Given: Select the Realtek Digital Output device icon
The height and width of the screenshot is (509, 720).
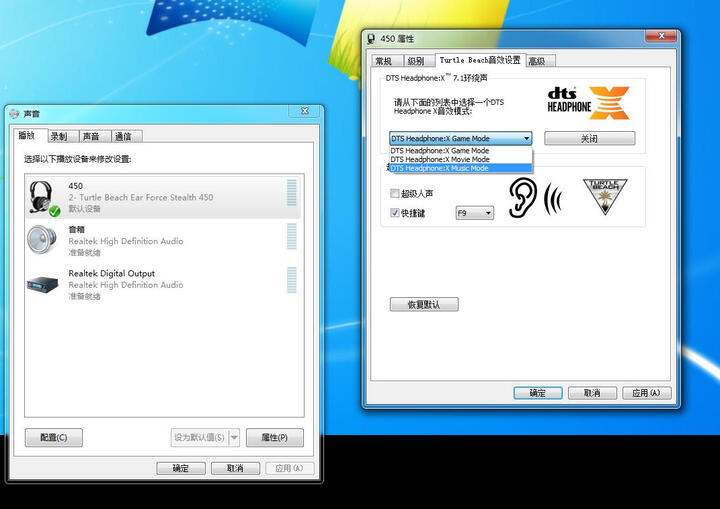Looking at the screenshot, I should click(x=43, y=284).
